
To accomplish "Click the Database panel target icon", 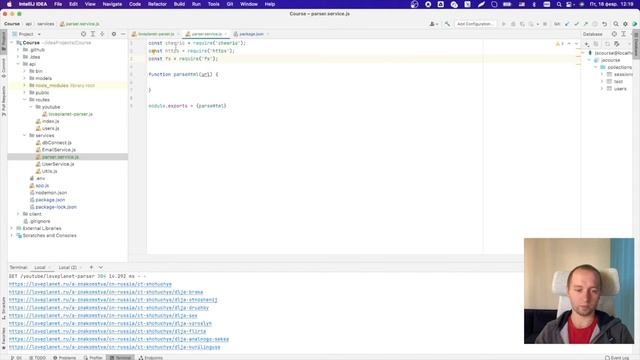I will coord(614,34).
